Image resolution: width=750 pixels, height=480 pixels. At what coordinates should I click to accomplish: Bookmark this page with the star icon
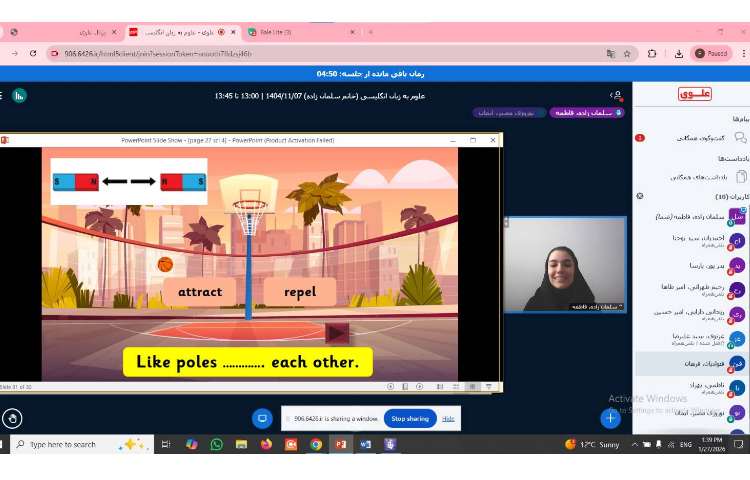[627, 54]
